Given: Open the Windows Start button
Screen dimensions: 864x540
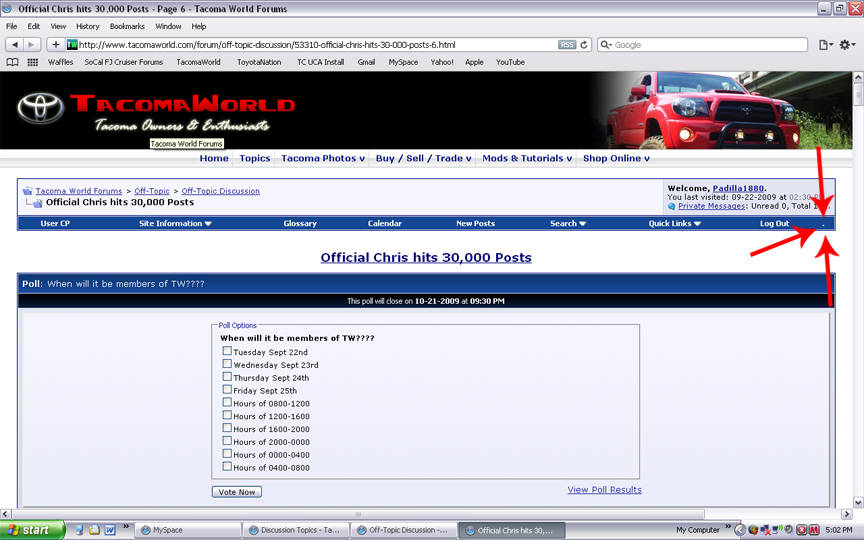Looking at the screenshot, I should 31,530.
